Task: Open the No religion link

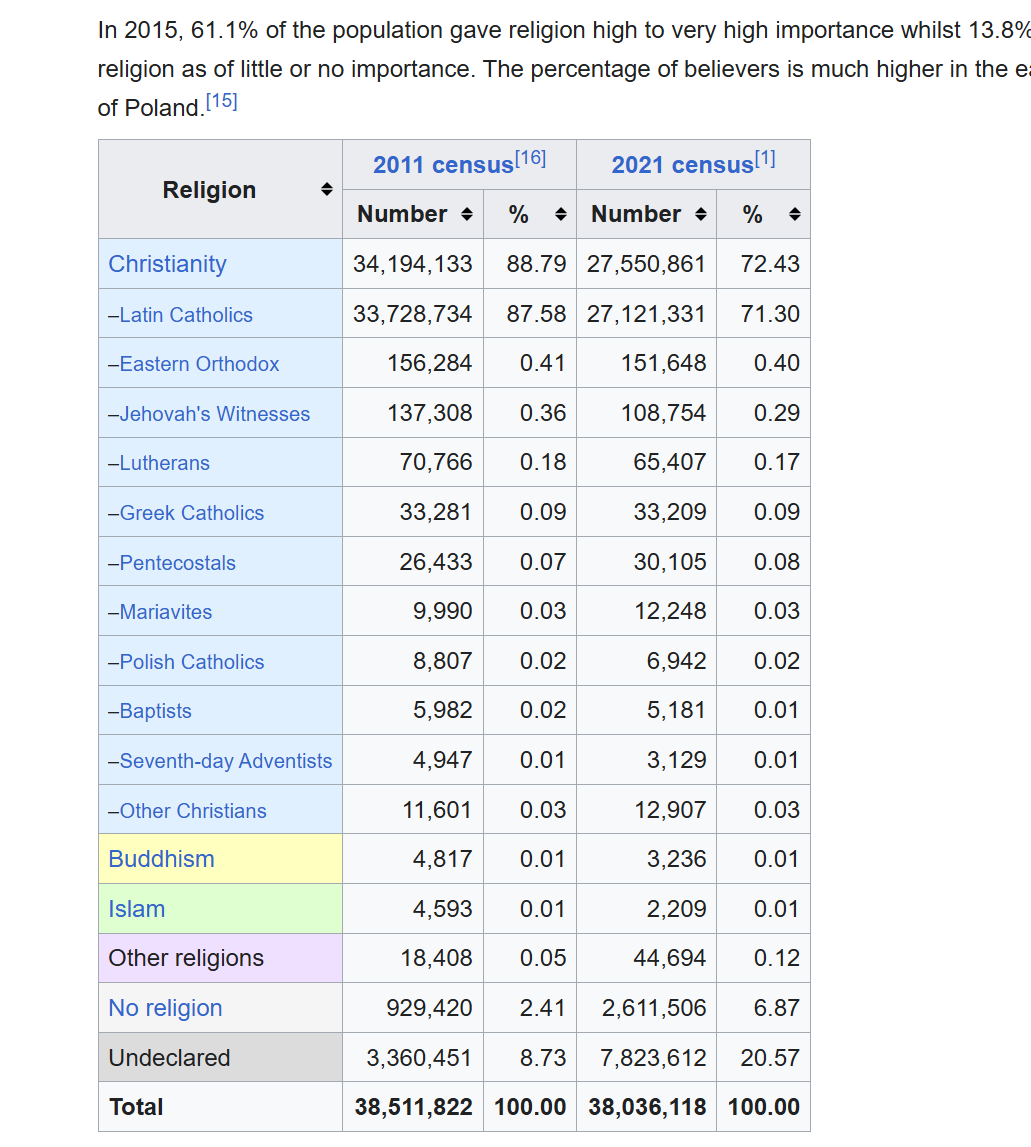Action: pyautogui.click(x=165, y=1008)
